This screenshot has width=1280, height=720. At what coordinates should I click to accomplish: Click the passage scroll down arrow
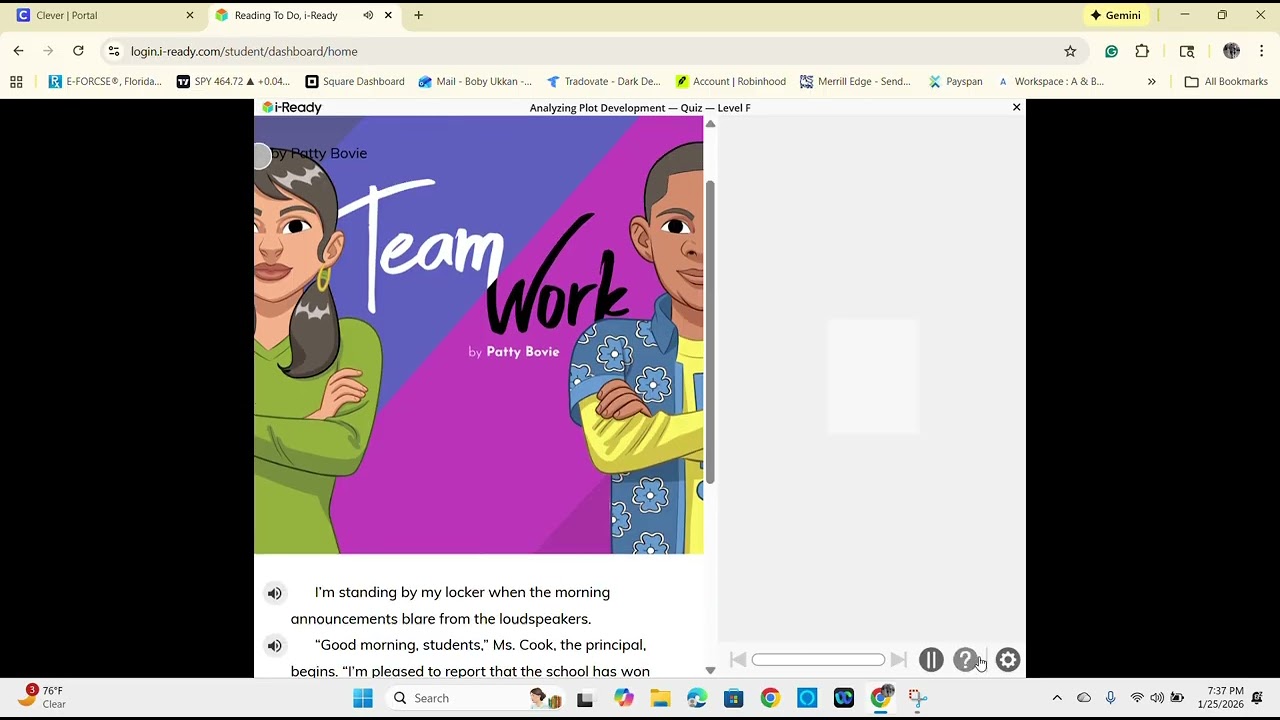(x=710, y=670)
